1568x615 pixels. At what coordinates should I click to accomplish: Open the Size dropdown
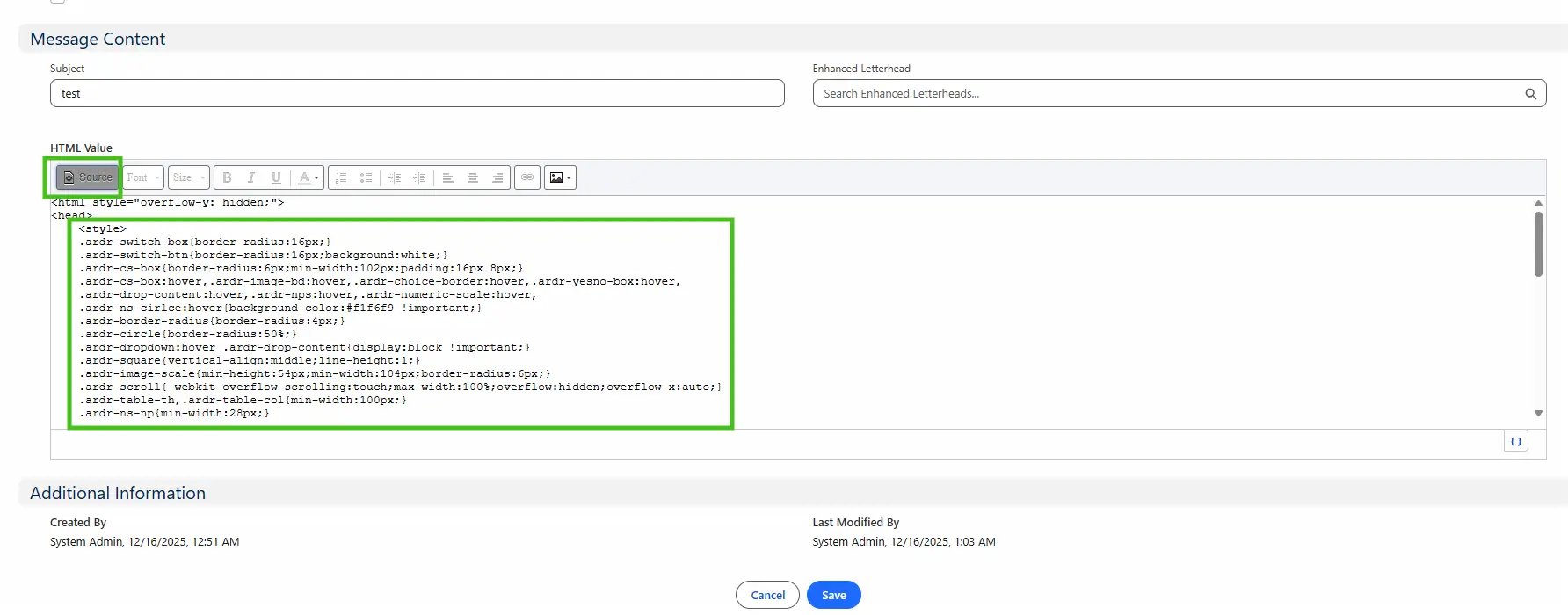point(189,177)
